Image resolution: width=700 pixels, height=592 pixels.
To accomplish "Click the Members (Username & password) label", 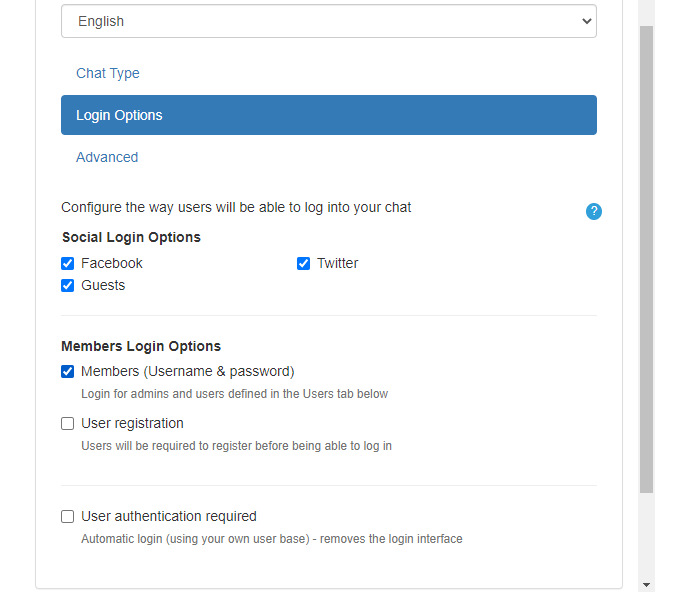I will click(187, 372).
